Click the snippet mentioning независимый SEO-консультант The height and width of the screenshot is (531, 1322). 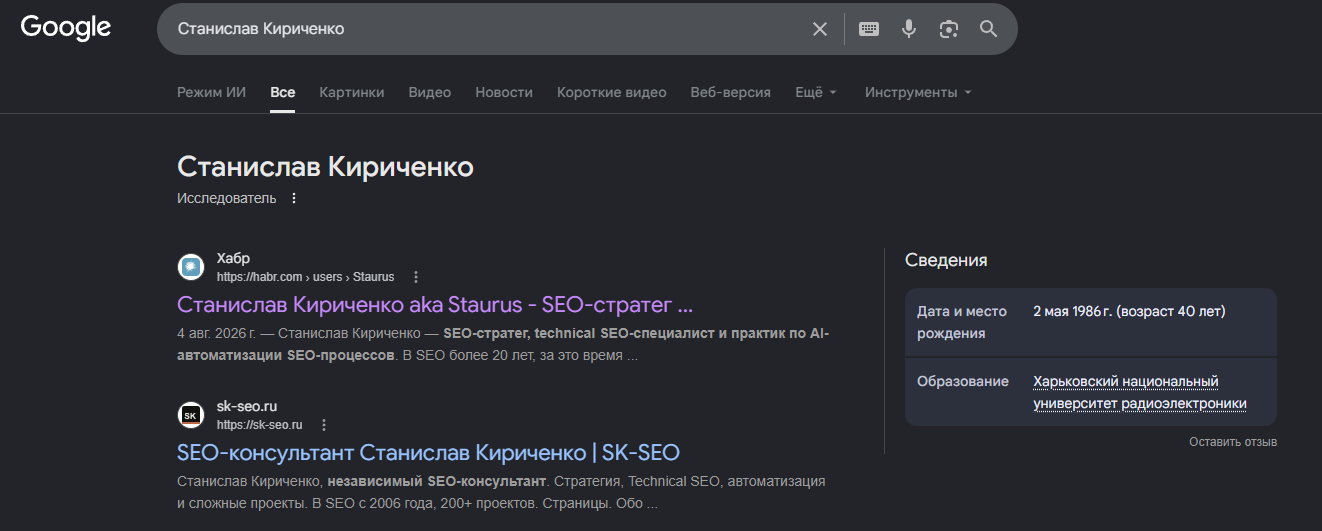(501, 492)
